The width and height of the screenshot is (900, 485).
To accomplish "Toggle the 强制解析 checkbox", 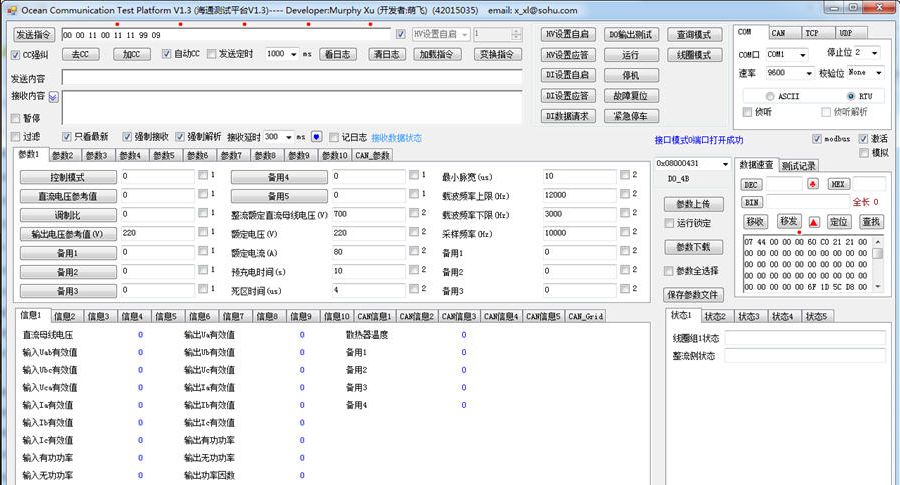I will (180, 137).
